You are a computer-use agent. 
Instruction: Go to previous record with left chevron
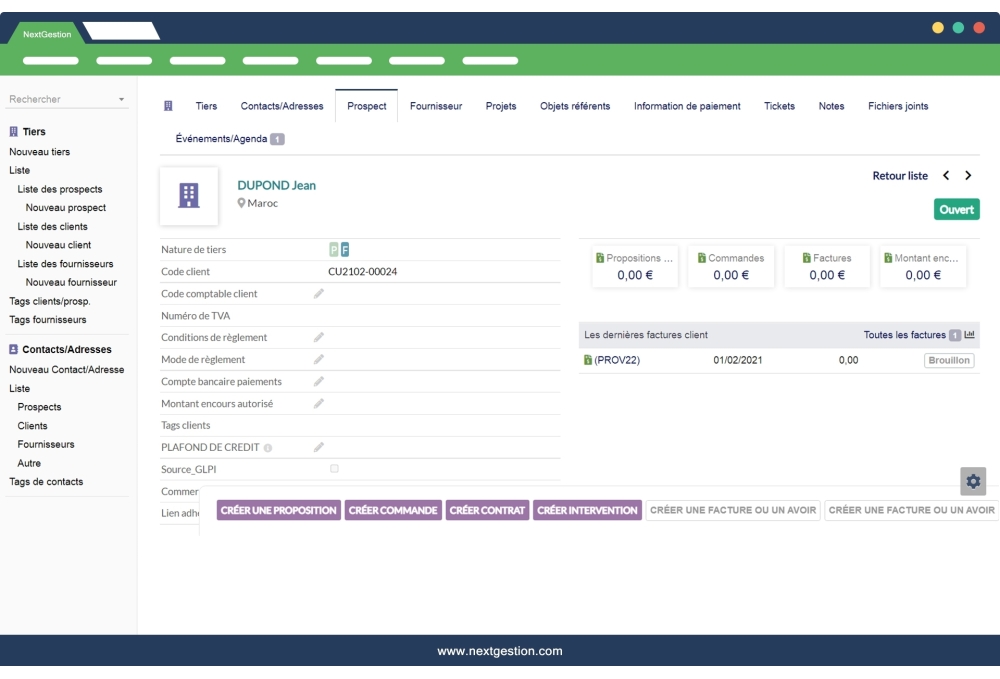coord(946,176)
